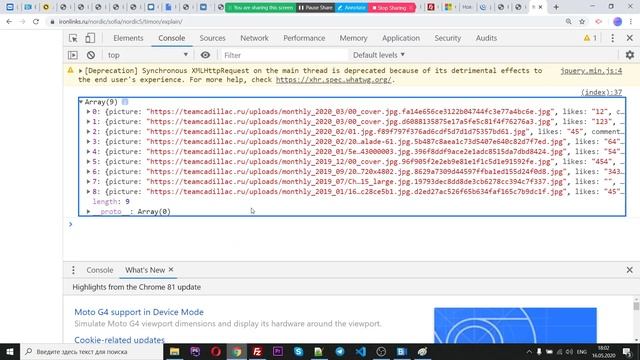Open the Chrome three-dot menu
Screen dimensions: 640x360
point(631,22)
